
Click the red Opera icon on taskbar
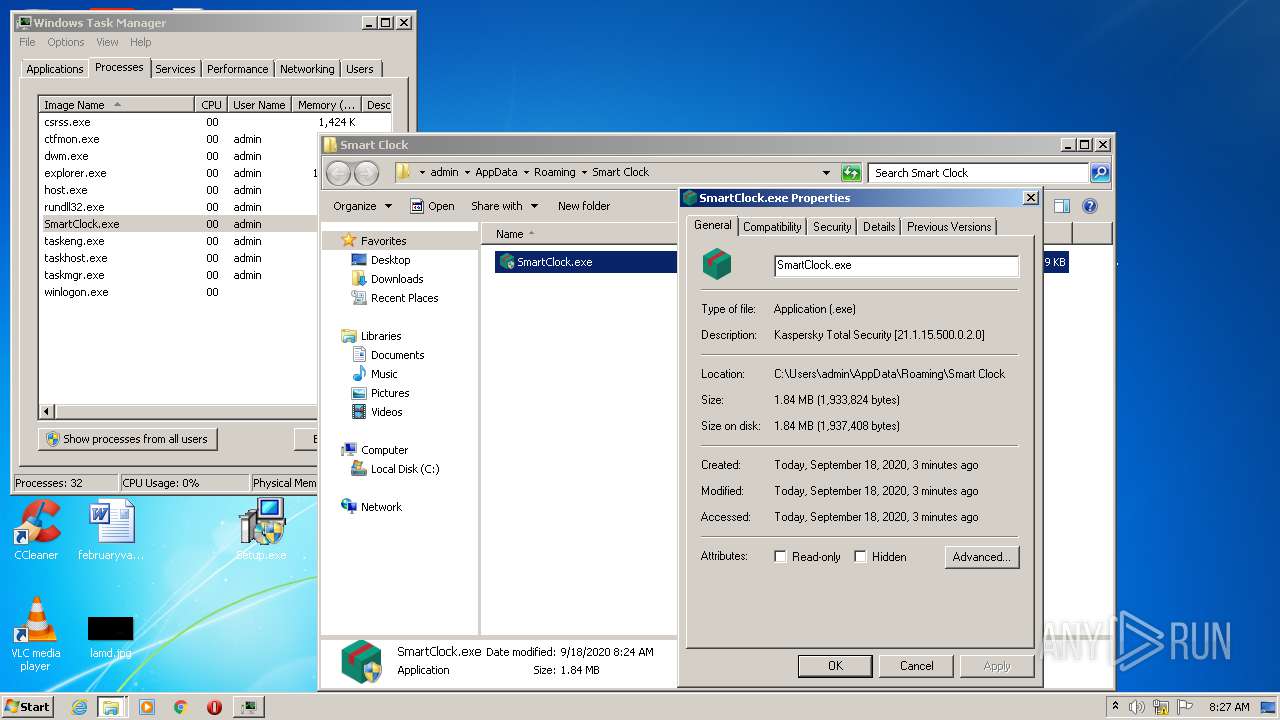214,707
